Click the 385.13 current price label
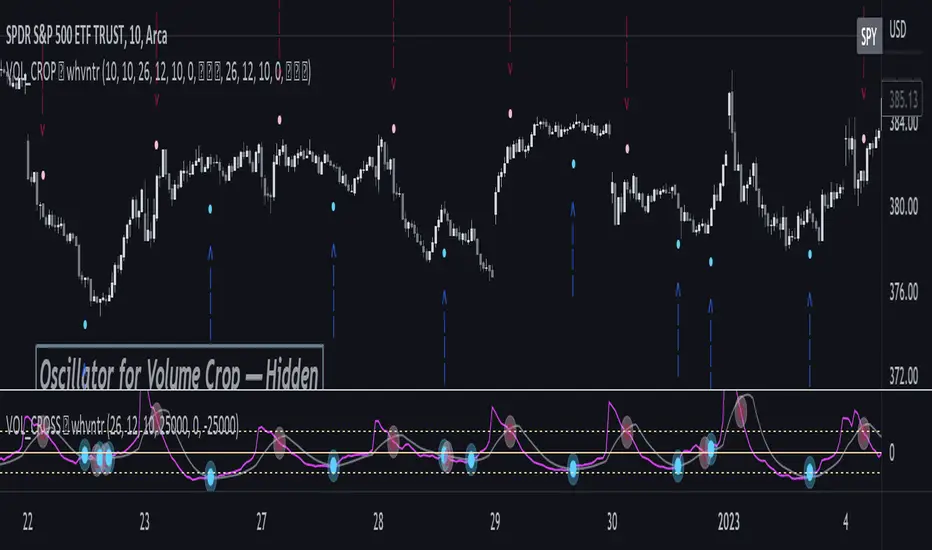This screenshot has width=932, height=550. pyautogui.click(x=902, y=100)
